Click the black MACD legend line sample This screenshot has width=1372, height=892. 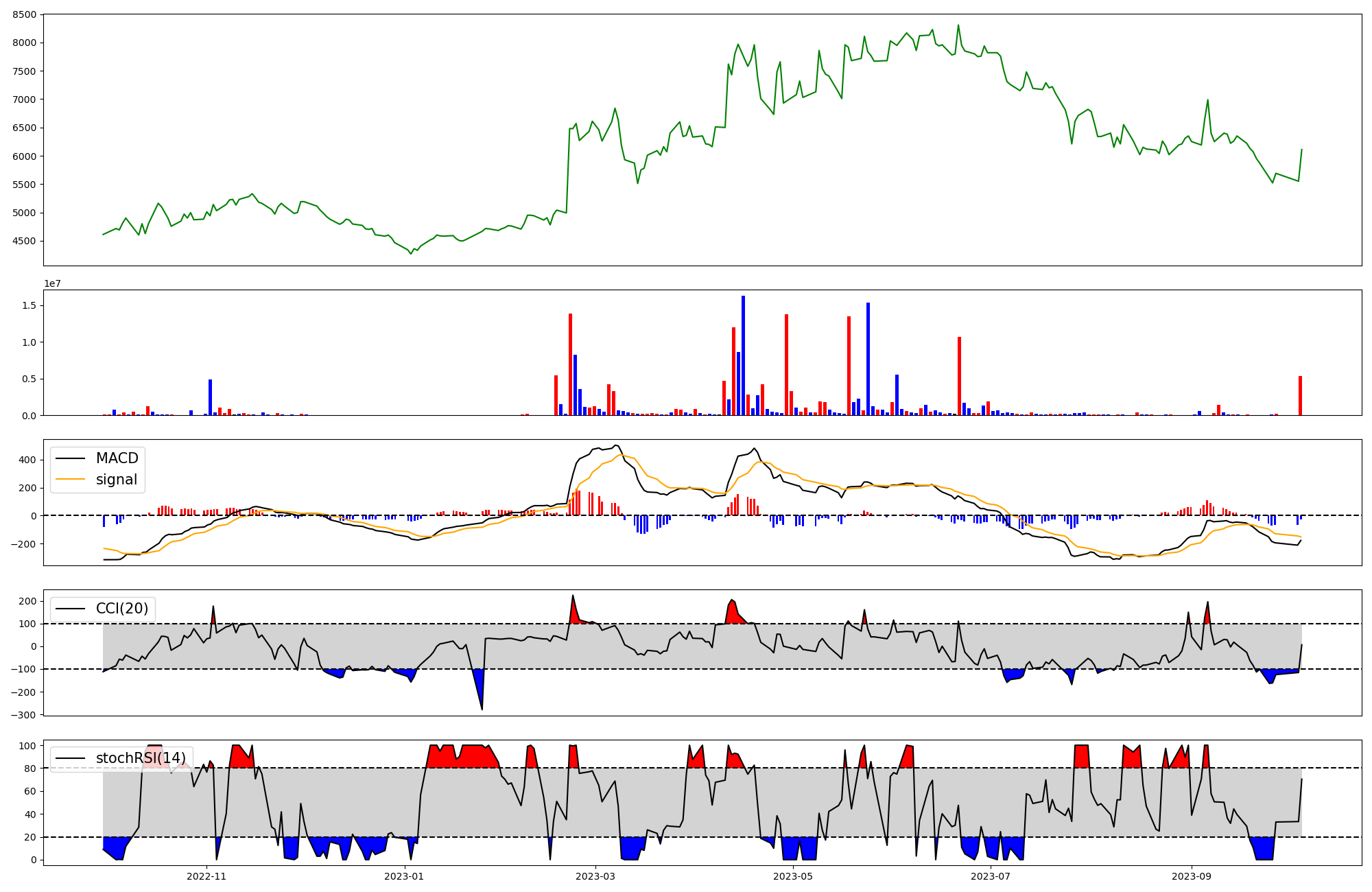(71, 458)
